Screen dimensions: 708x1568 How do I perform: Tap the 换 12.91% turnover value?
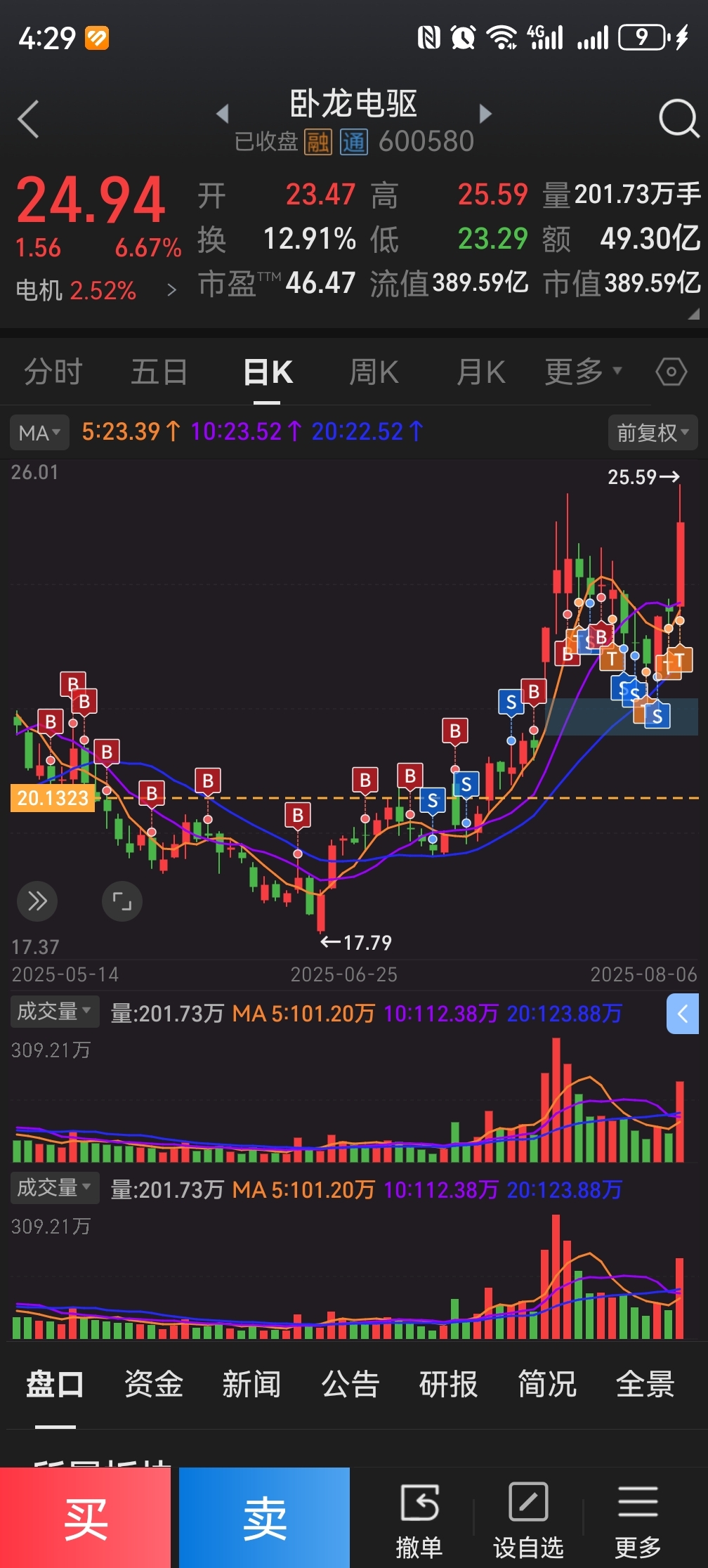[x=309, y=239]
